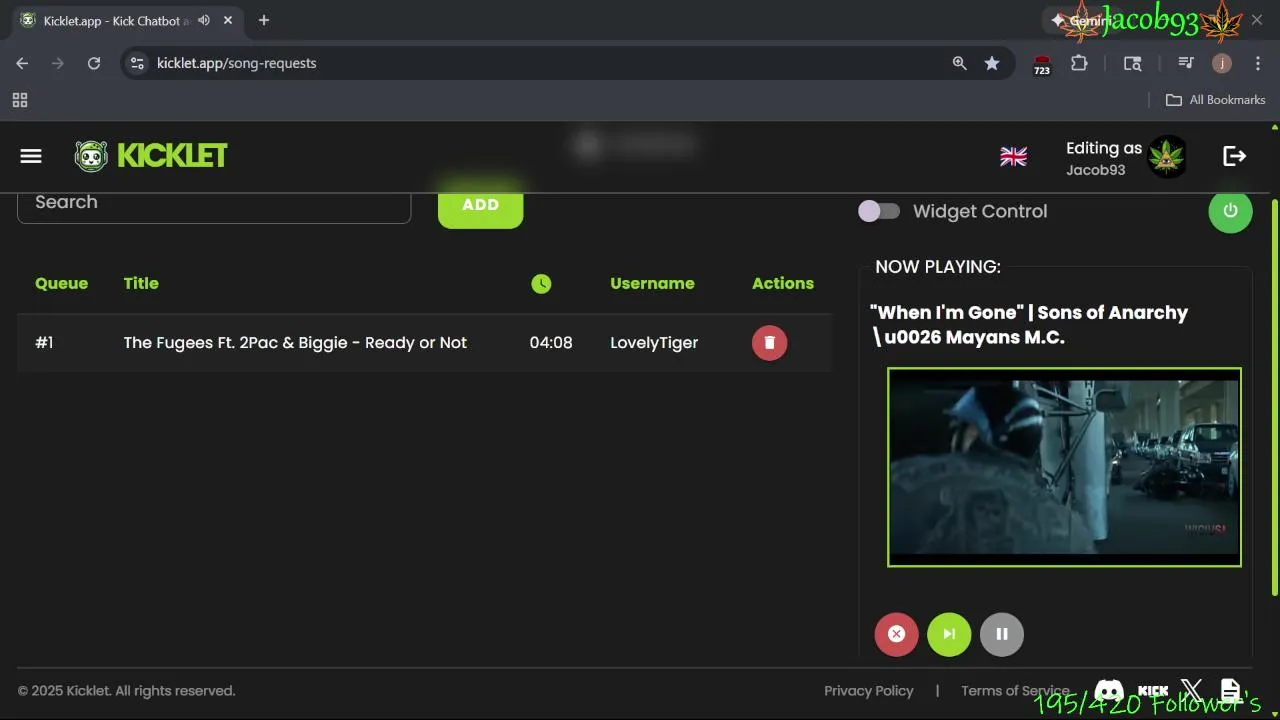Click the clock duration column icon
The width and height of the screenshot is (1280, 720).
point(541,284)
